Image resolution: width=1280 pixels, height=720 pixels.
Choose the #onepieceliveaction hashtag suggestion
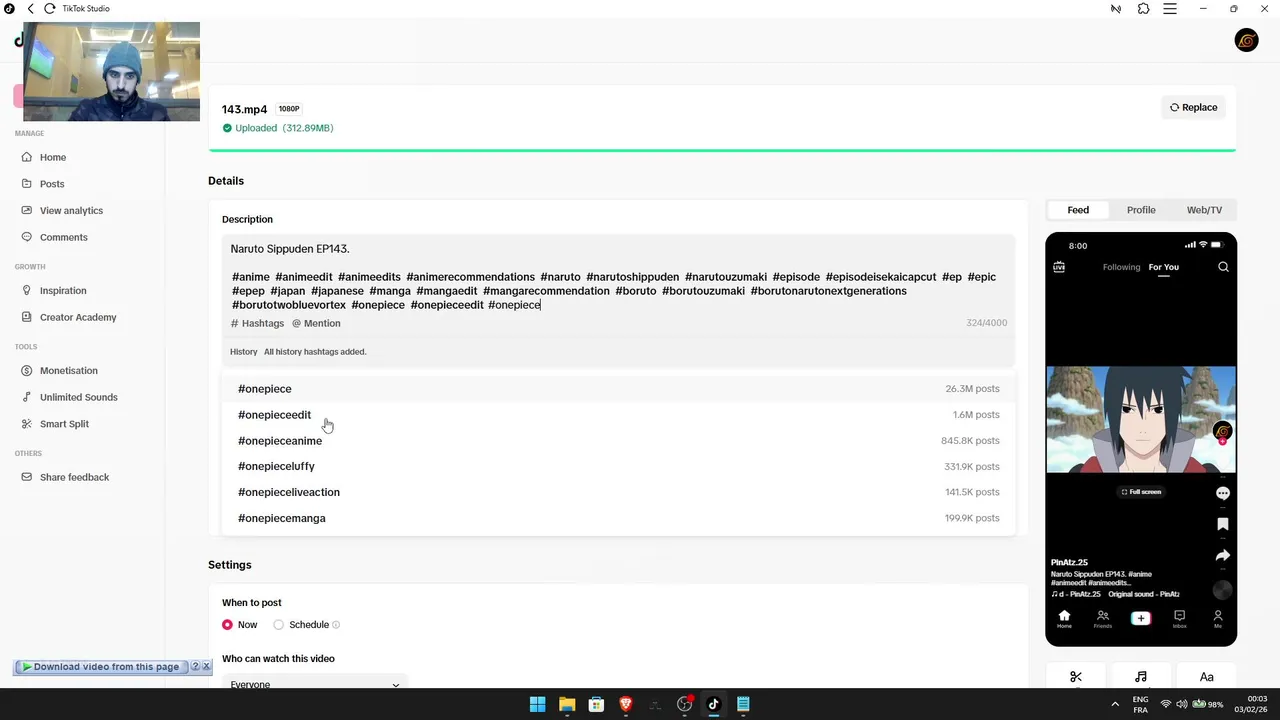pyautogui.click(x=618, y=492)
